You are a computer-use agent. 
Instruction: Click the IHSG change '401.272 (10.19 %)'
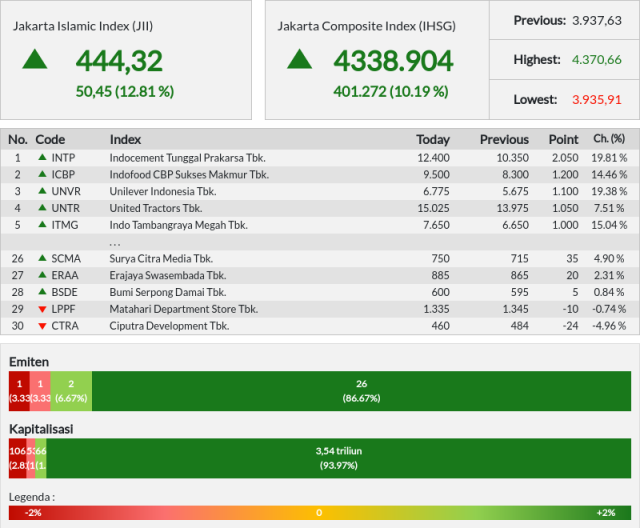pos(391,91)
